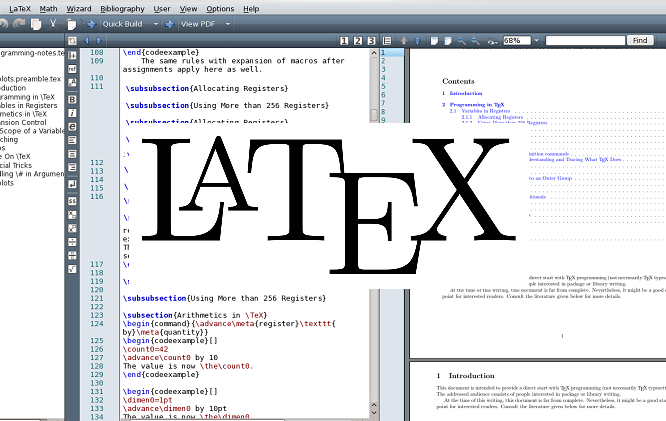Viewport: 666px width, 421px height.
Task: Jump to bookmark 3 button
Action: click(x=371, y=41)
